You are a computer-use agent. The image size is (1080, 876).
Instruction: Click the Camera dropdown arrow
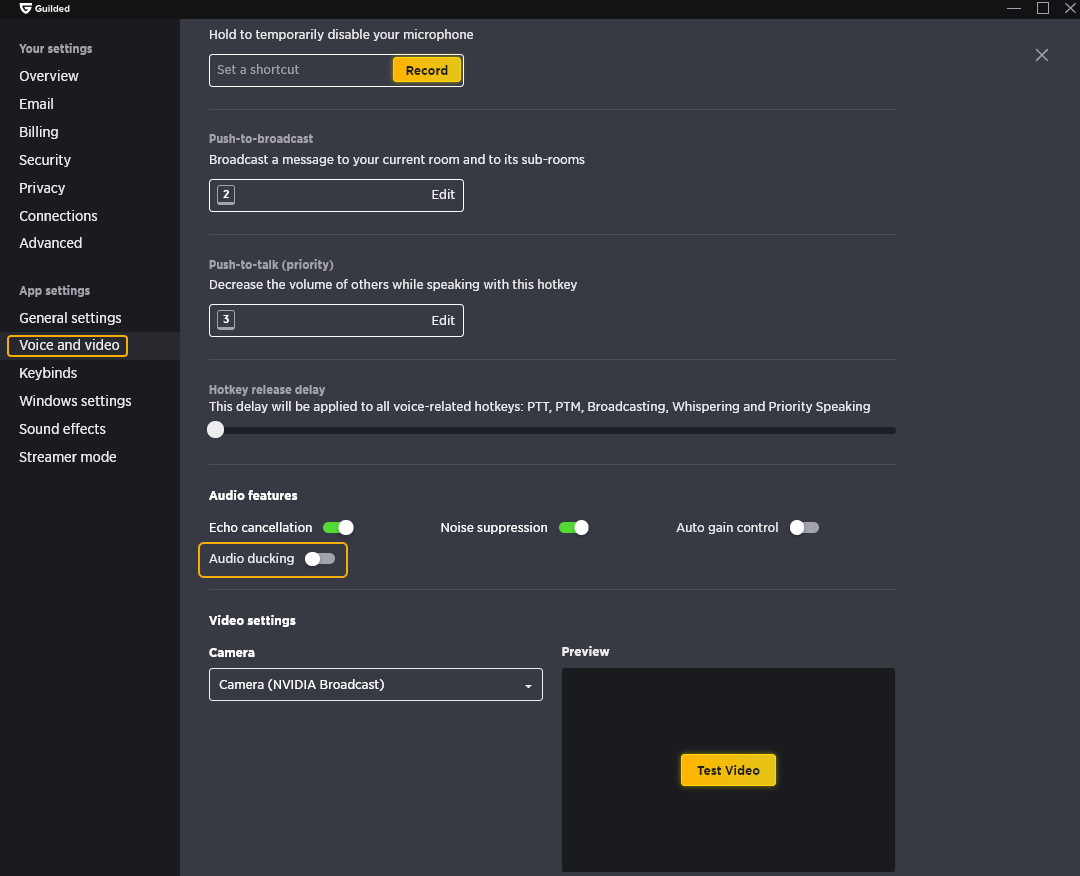tap(528, 686)
